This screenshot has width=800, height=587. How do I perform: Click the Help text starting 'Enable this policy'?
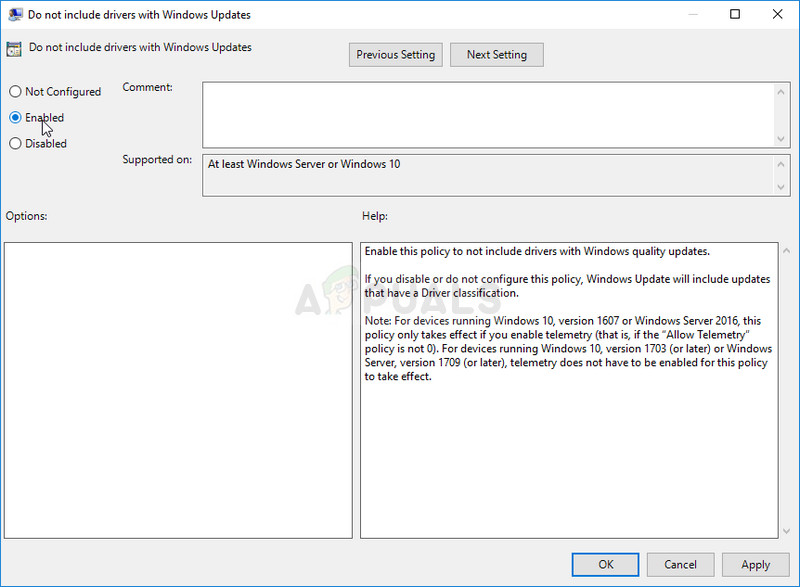click(x=537, y=251)
